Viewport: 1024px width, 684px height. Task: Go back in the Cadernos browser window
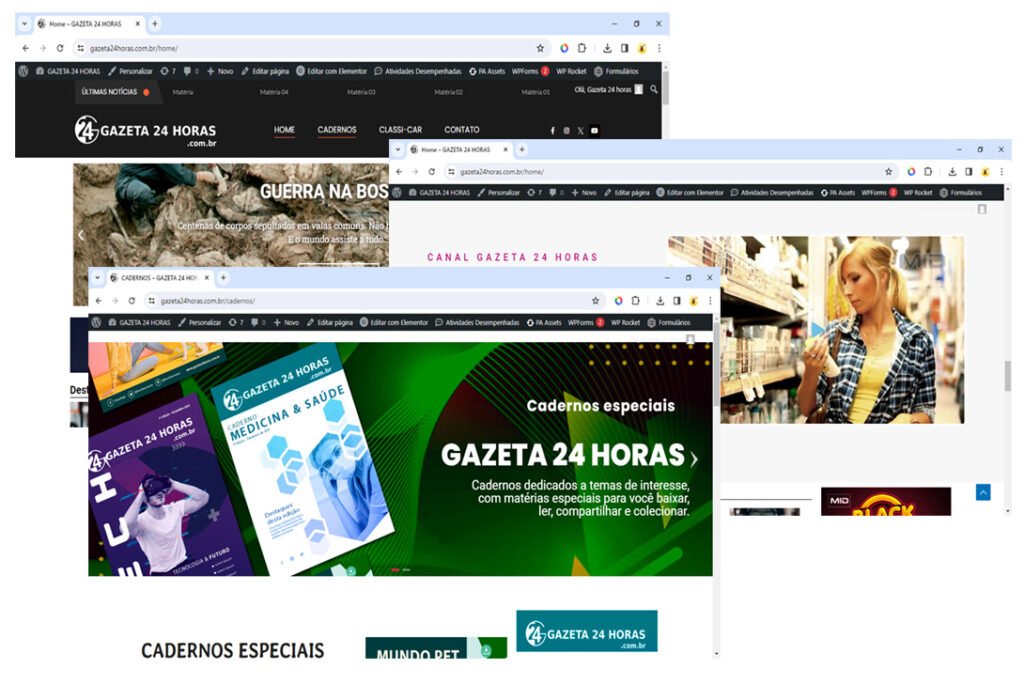click(x=98, y=301)
